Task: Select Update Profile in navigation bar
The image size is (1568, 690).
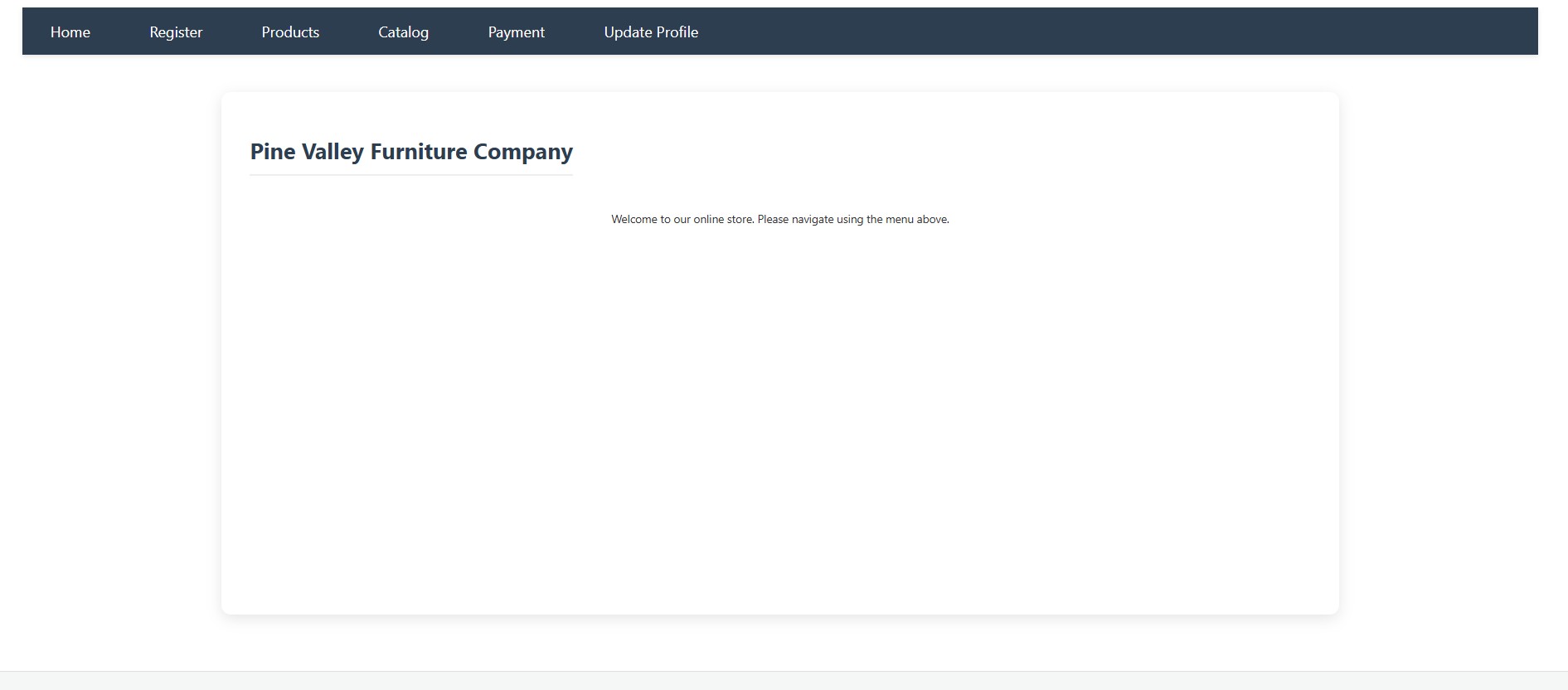Action: (651, 32)
